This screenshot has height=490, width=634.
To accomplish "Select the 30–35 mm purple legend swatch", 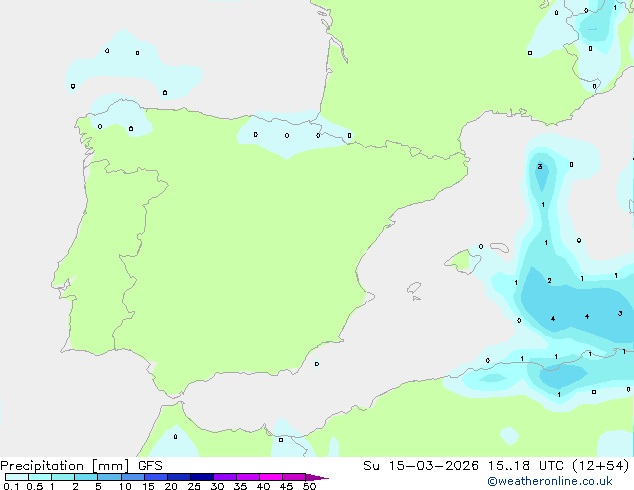I will point(225,477).
